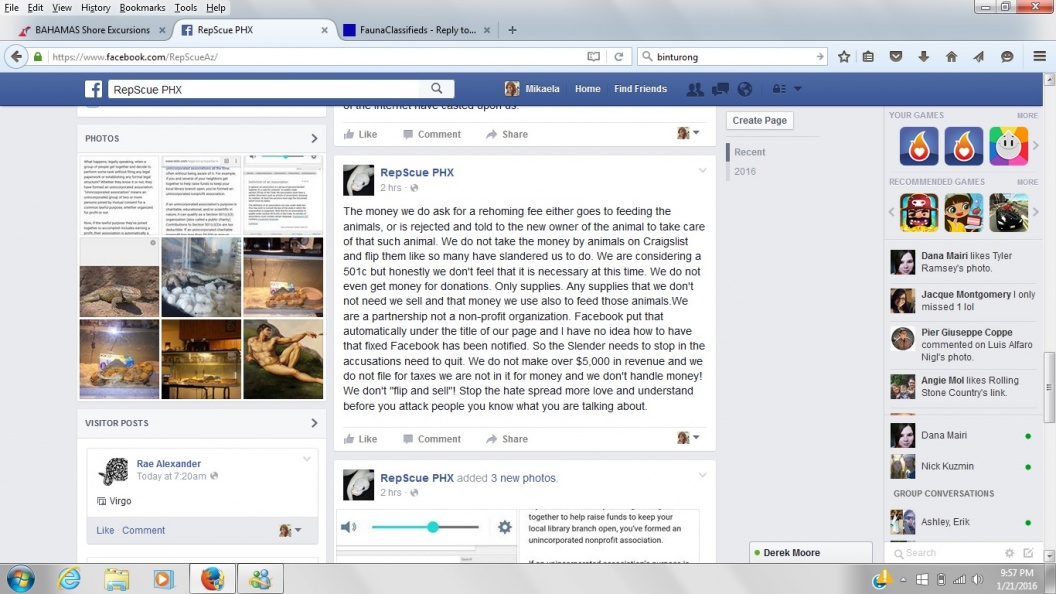Viewport: 1056px width, 594px height.
Task: Expand the PHOTOS section chevron
Action: [x=314, y=138]
